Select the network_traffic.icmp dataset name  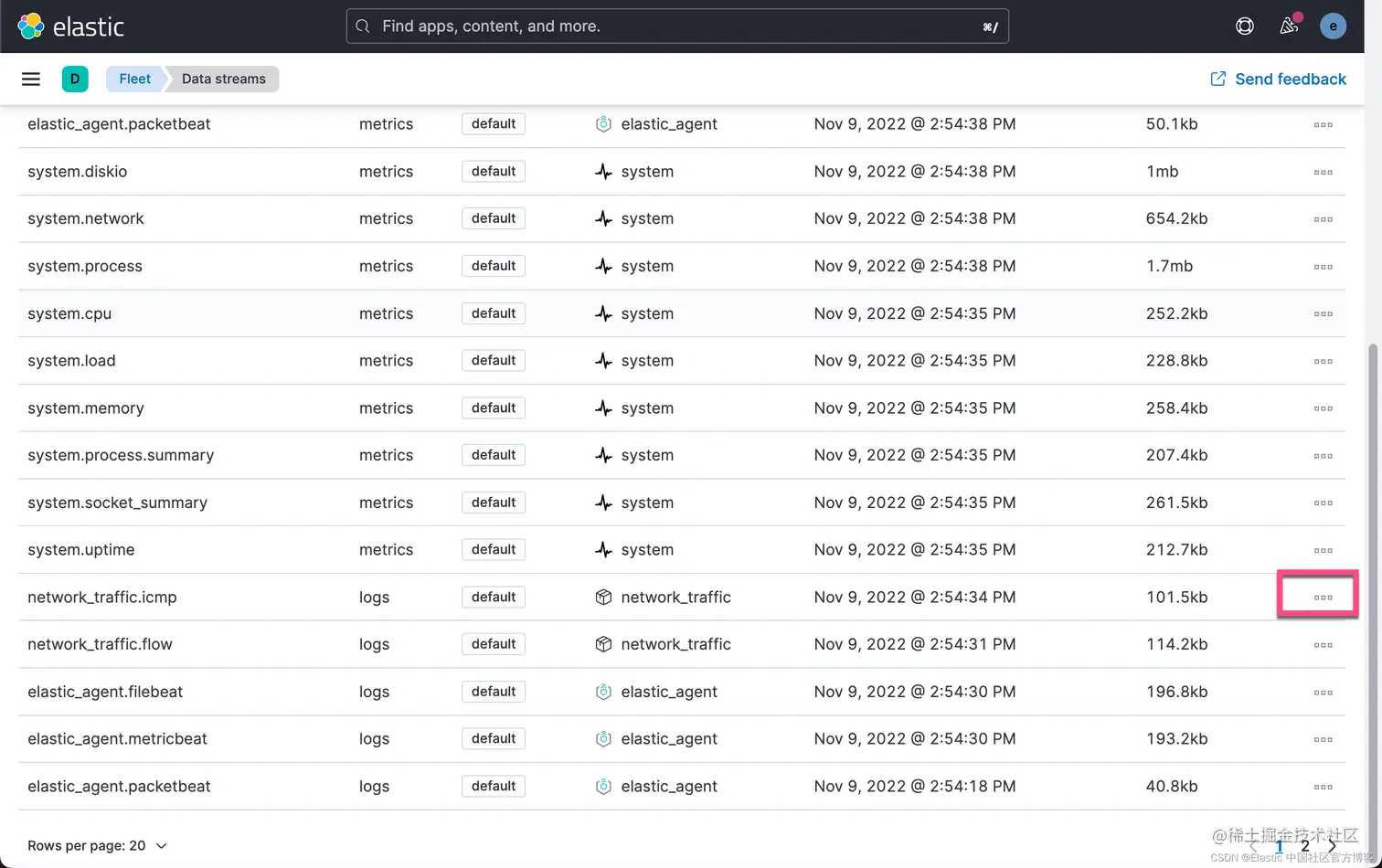point(102,597)
